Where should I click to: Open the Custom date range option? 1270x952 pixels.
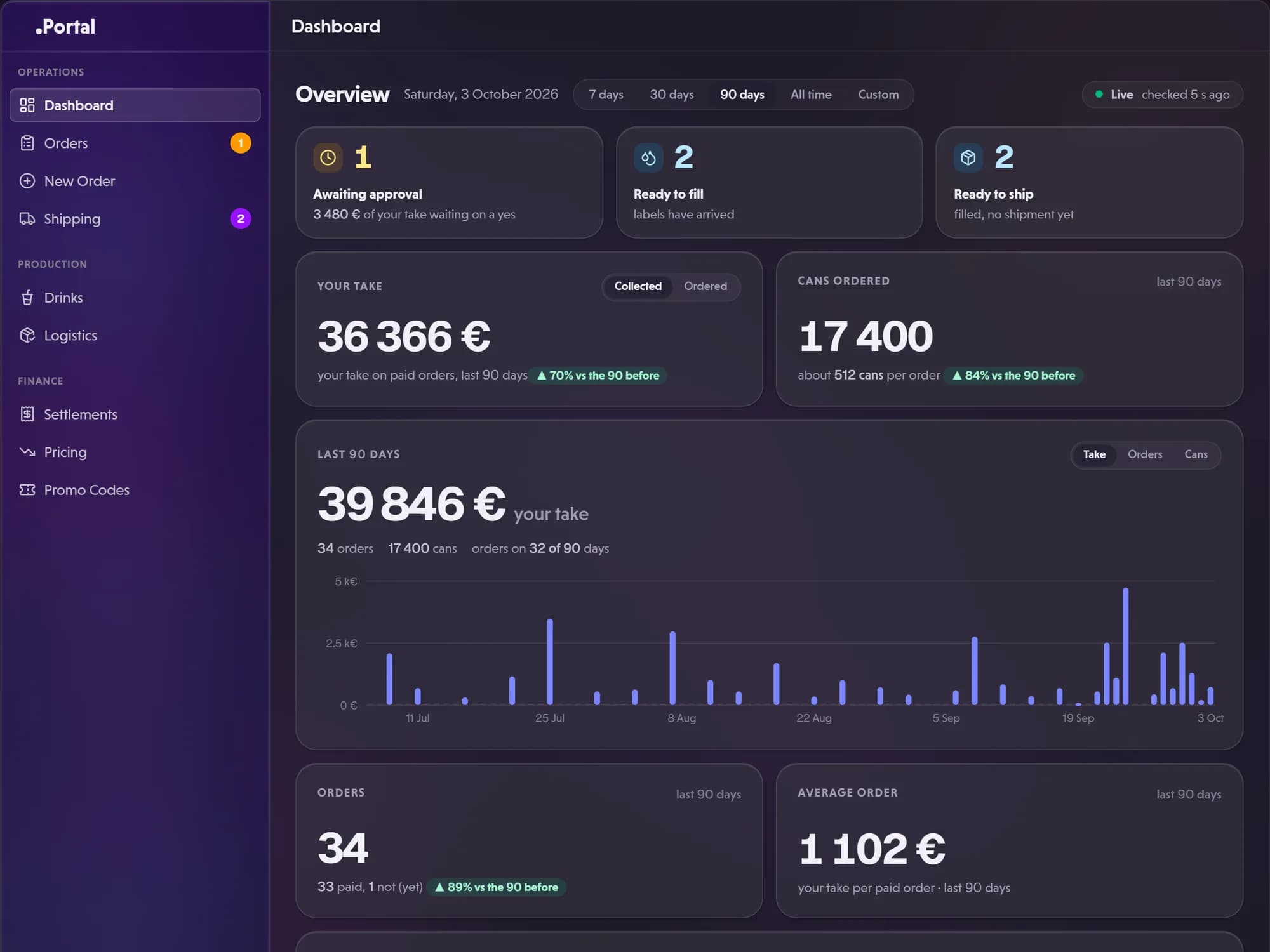pos(878,95)
